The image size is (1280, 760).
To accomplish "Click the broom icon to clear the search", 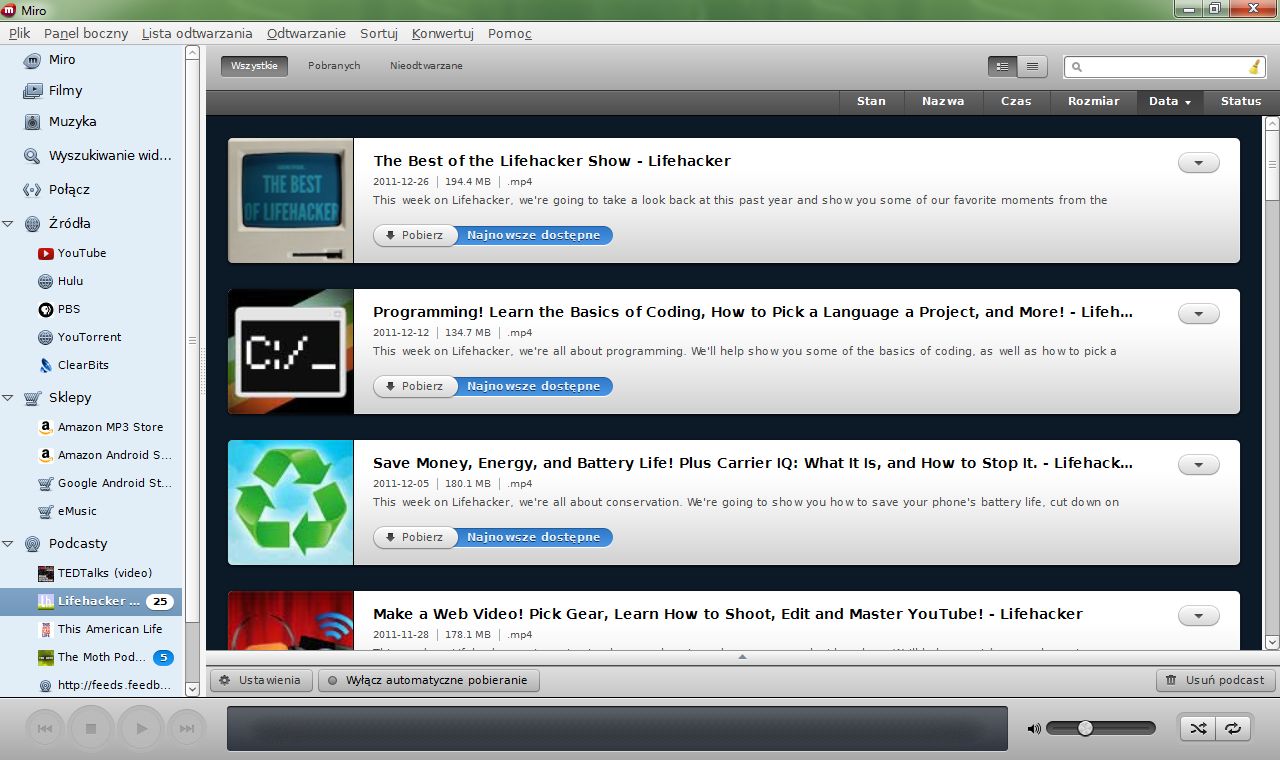I will (1254, 67).
